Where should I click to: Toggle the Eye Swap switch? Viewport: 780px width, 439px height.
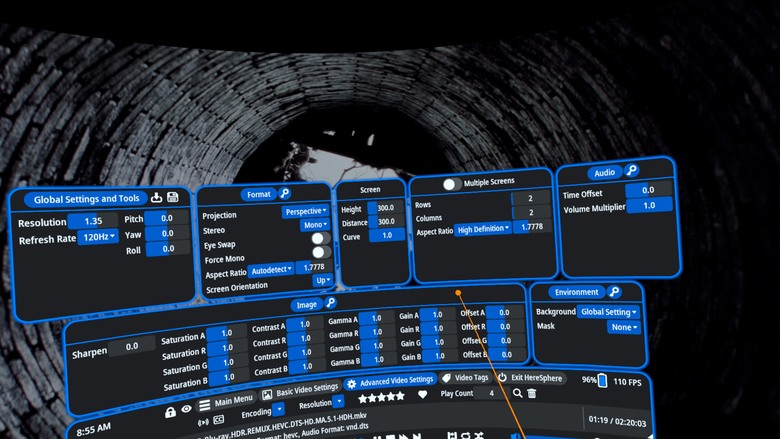pyautogui.click(x=320, y=239)
